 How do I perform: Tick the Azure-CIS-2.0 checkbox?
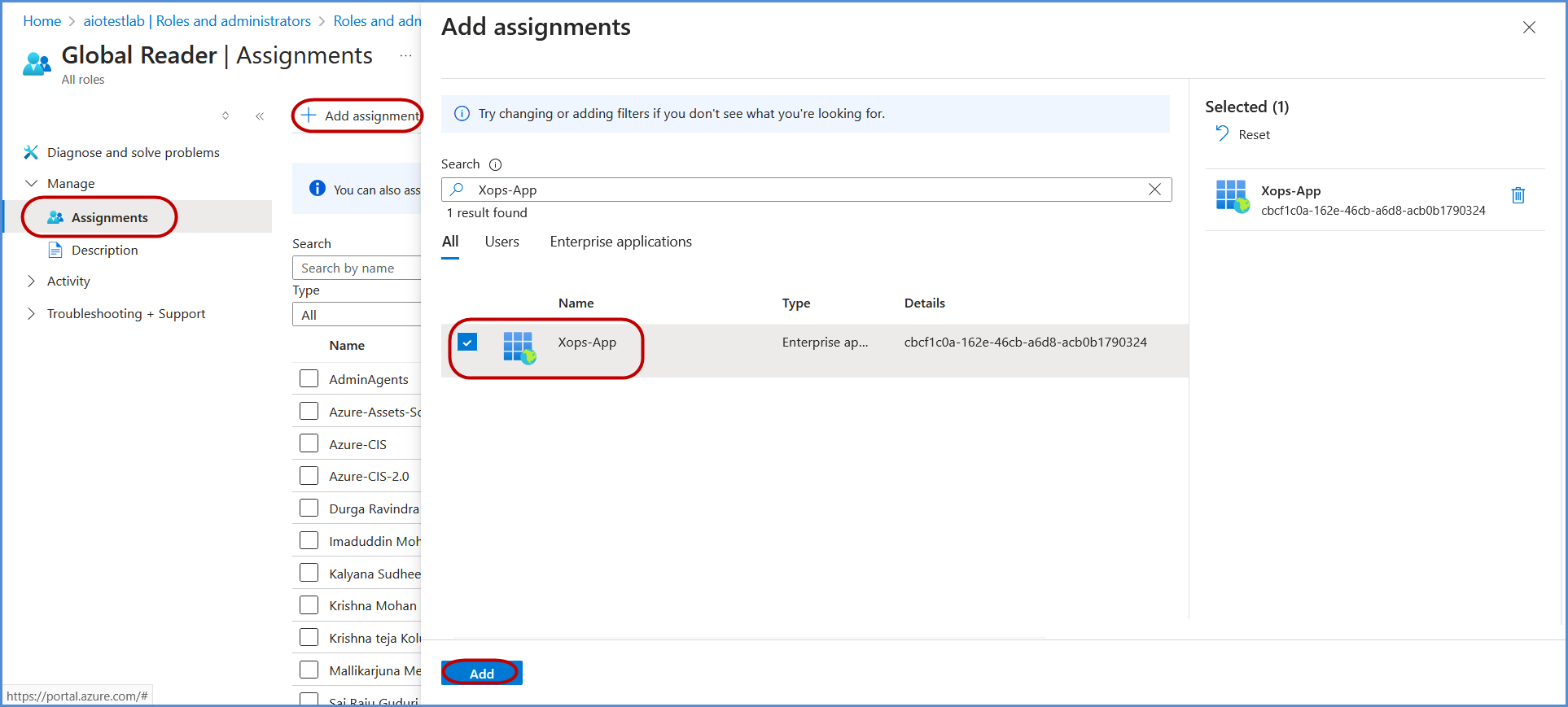309,476
